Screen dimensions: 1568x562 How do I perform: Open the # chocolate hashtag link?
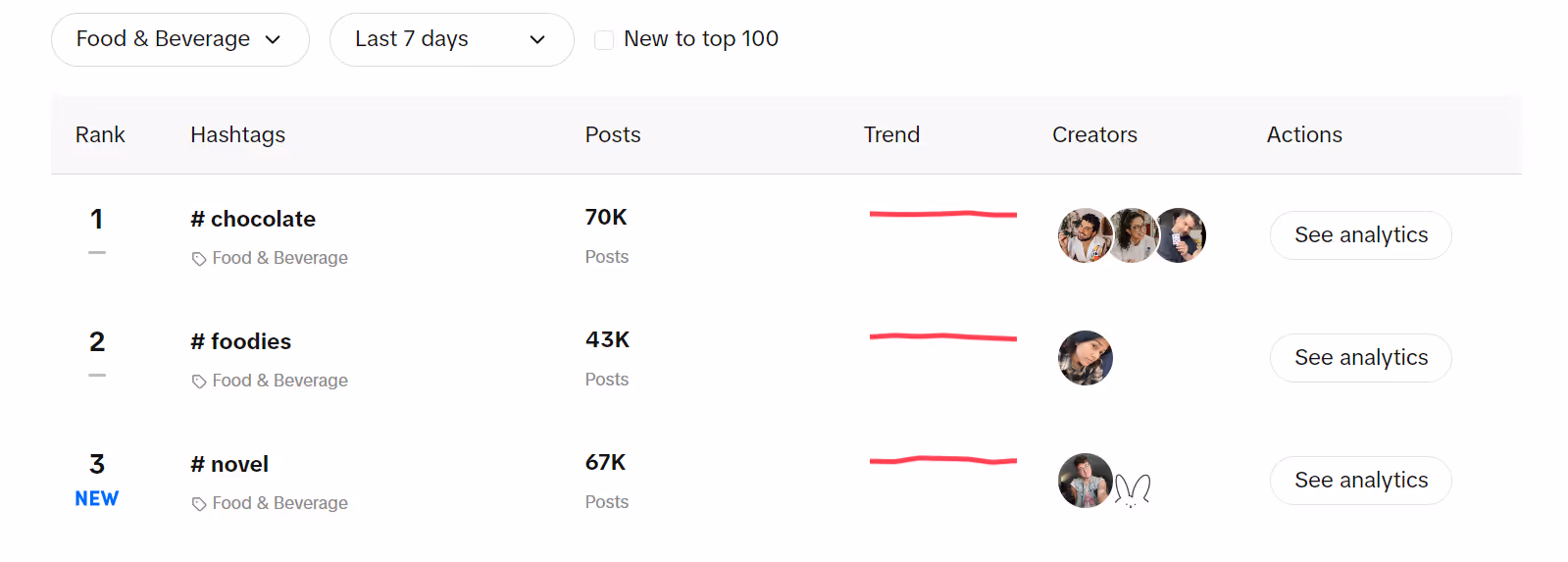253,219
